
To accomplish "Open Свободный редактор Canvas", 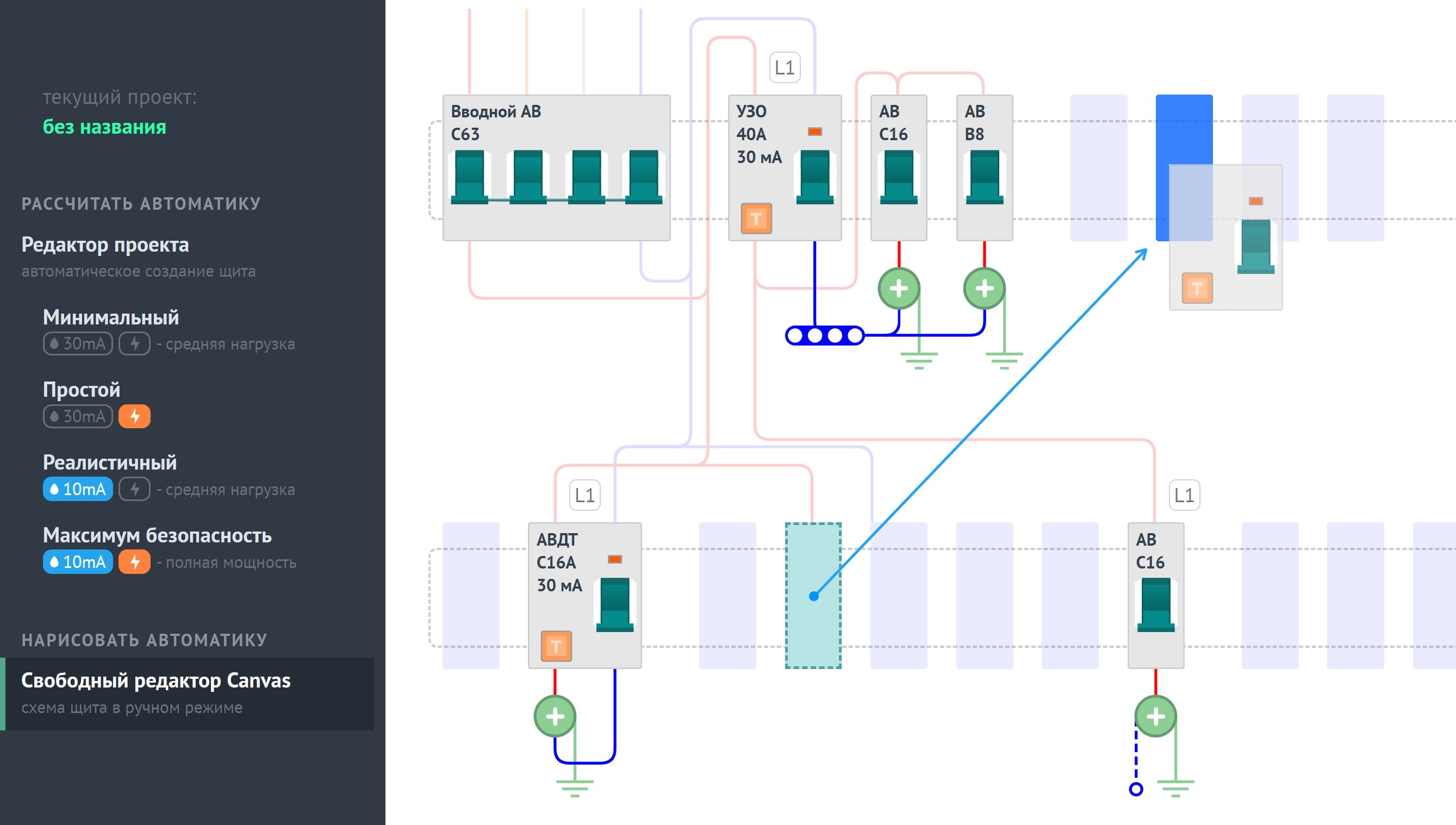I will (x=187, y=693).
